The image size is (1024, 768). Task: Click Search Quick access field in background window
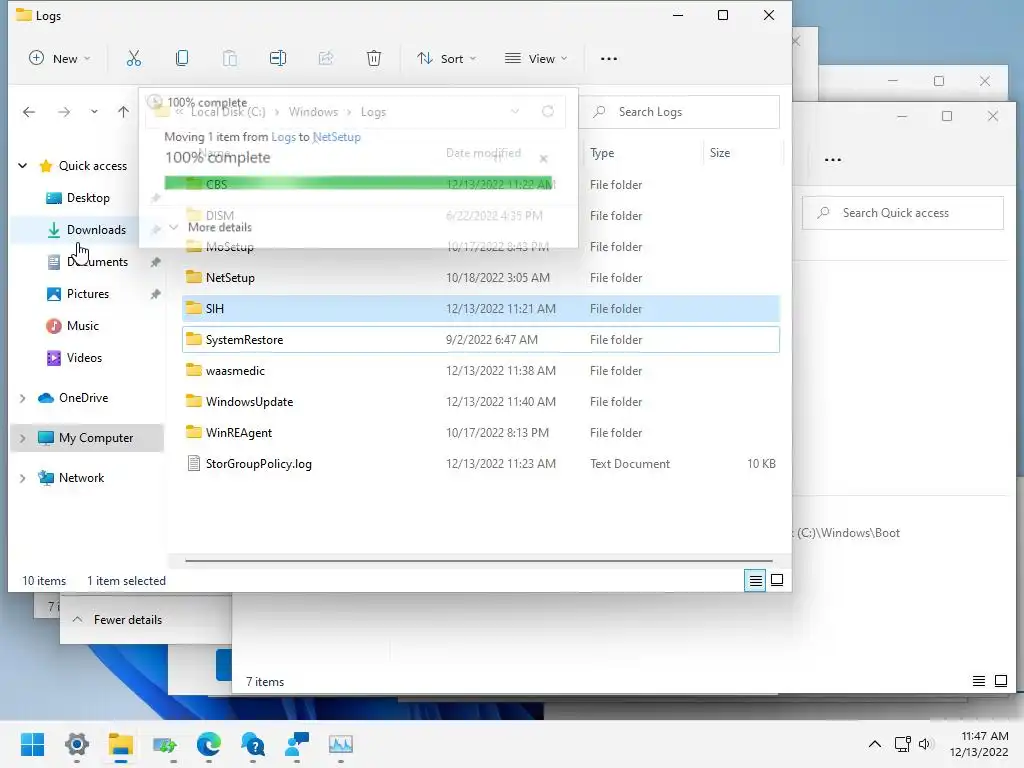point(903,213)
